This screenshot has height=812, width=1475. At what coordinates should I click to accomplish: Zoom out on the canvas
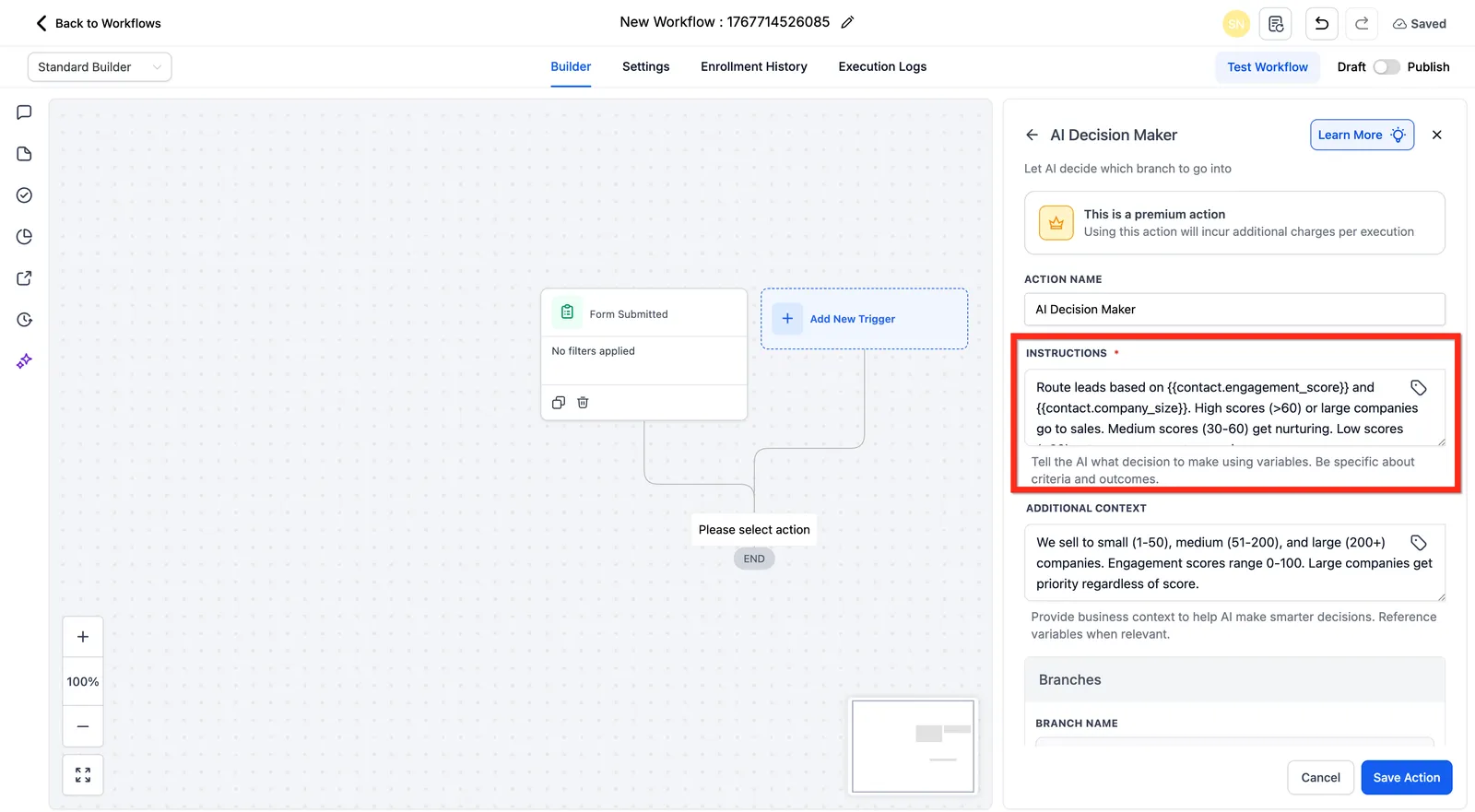coord(83,726)
